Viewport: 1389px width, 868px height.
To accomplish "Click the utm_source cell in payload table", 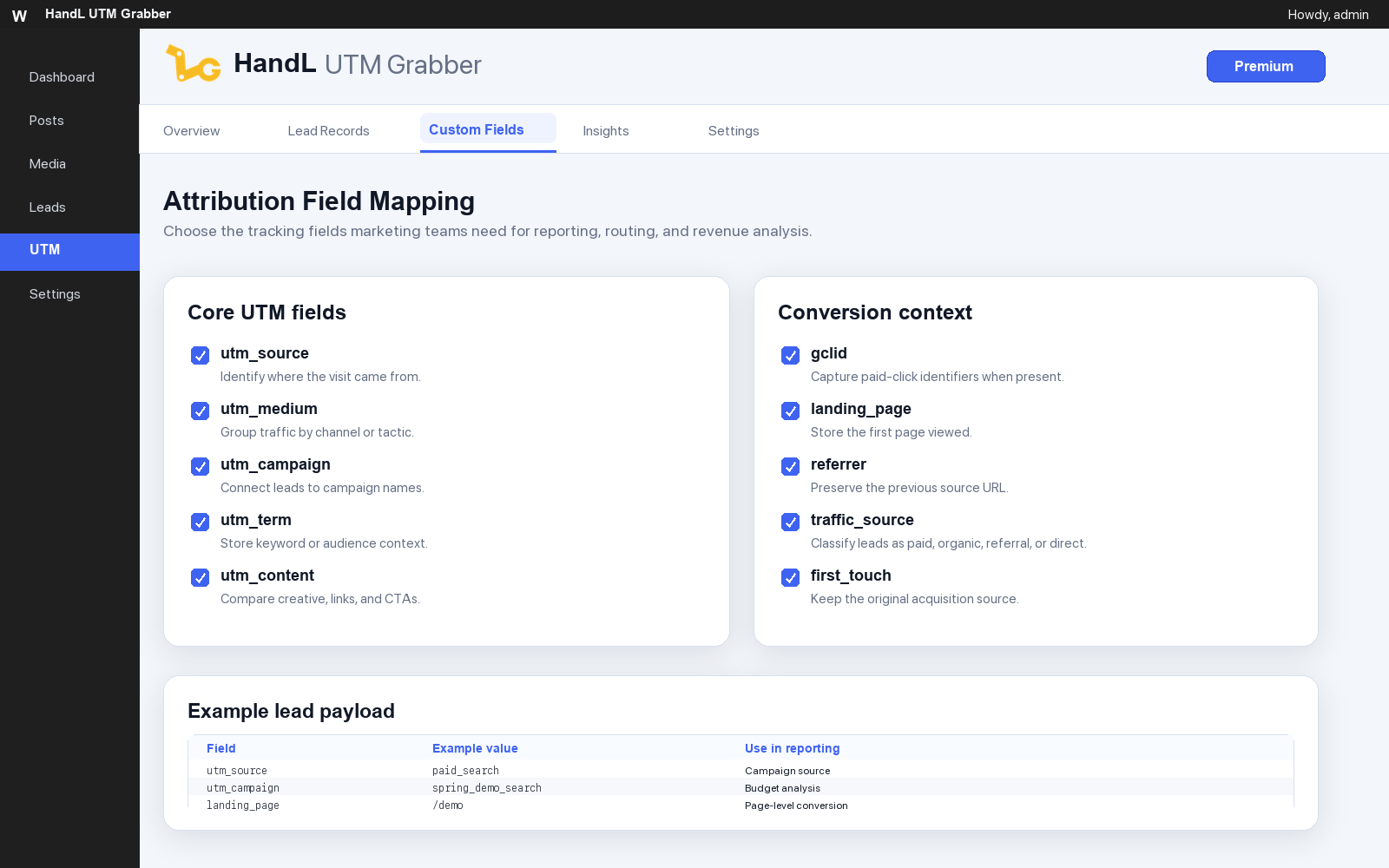I will click(237, 771).
